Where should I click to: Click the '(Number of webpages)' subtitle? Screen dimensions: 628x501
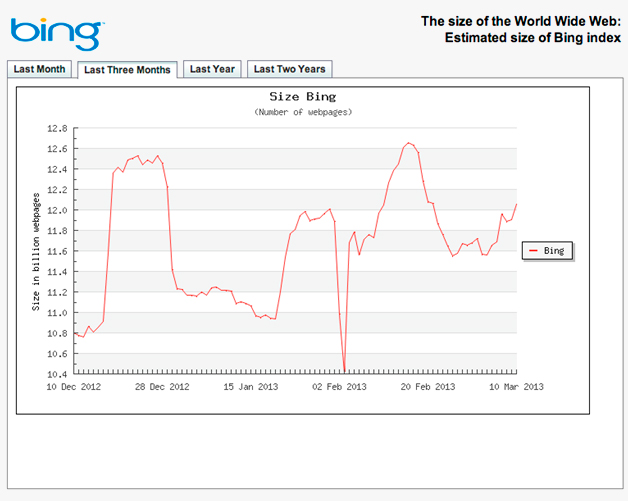303,112
